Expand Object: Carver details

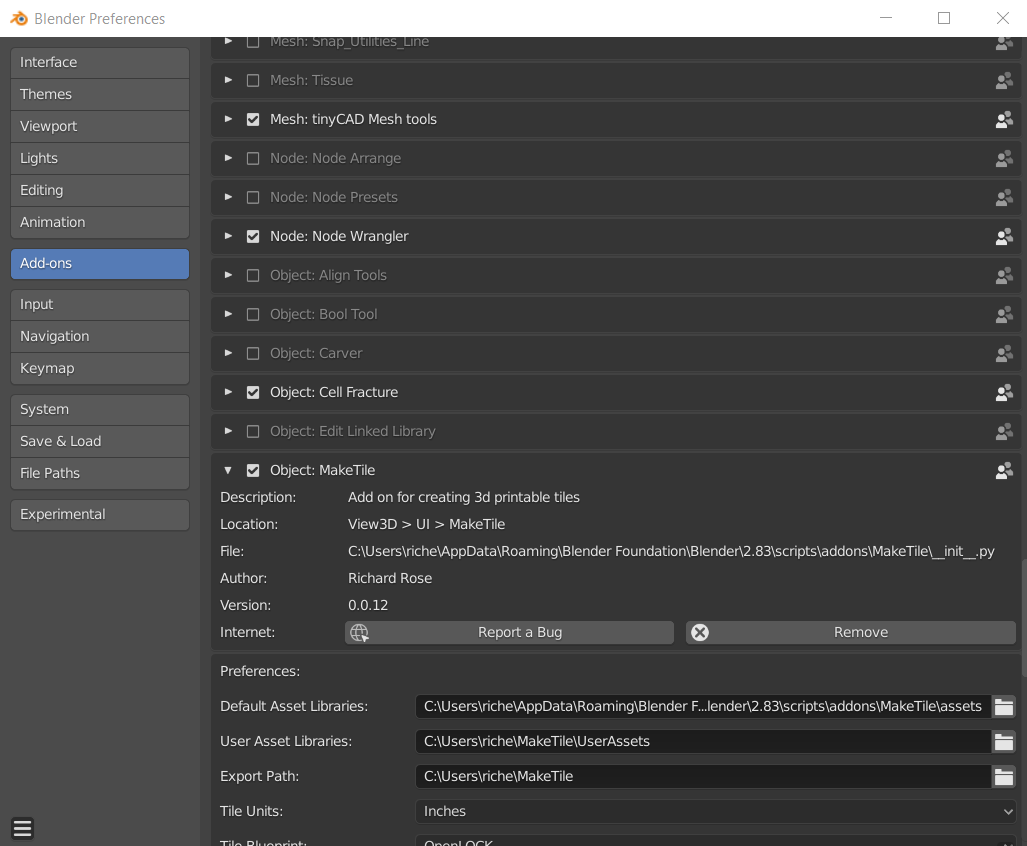pyautogui.click(x=228, y=353)
